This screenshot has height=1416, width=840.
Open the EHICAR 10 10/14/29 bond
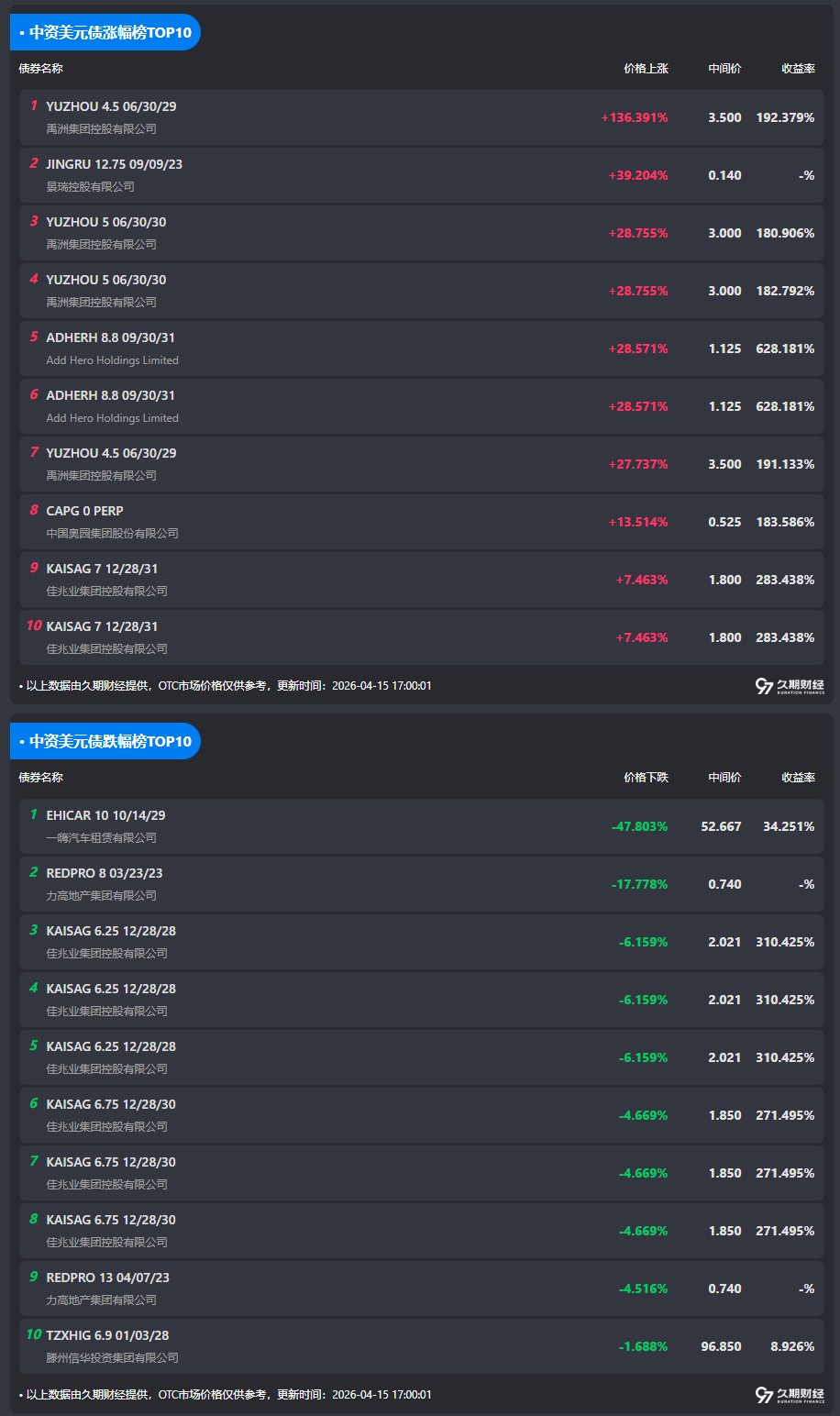[x=105, y=815]
